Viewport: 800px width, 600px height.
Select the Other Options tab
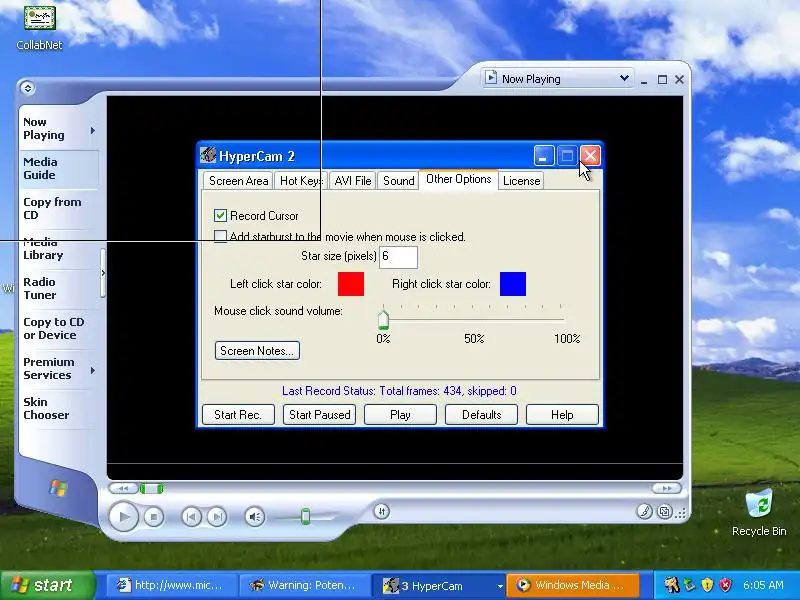pyautogui.click(x=458, y=179)
